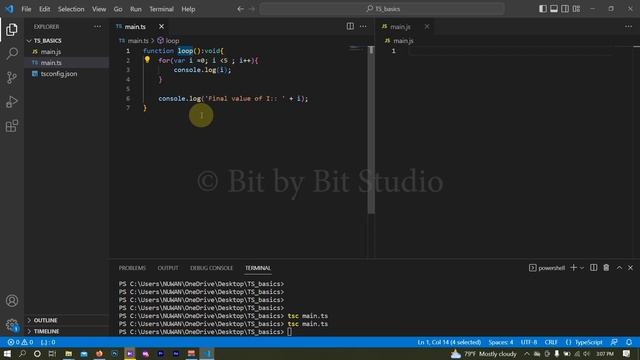The width and height of the screenshot is (640, 360).
Task: Open the File menu
Action: point(26,9)
